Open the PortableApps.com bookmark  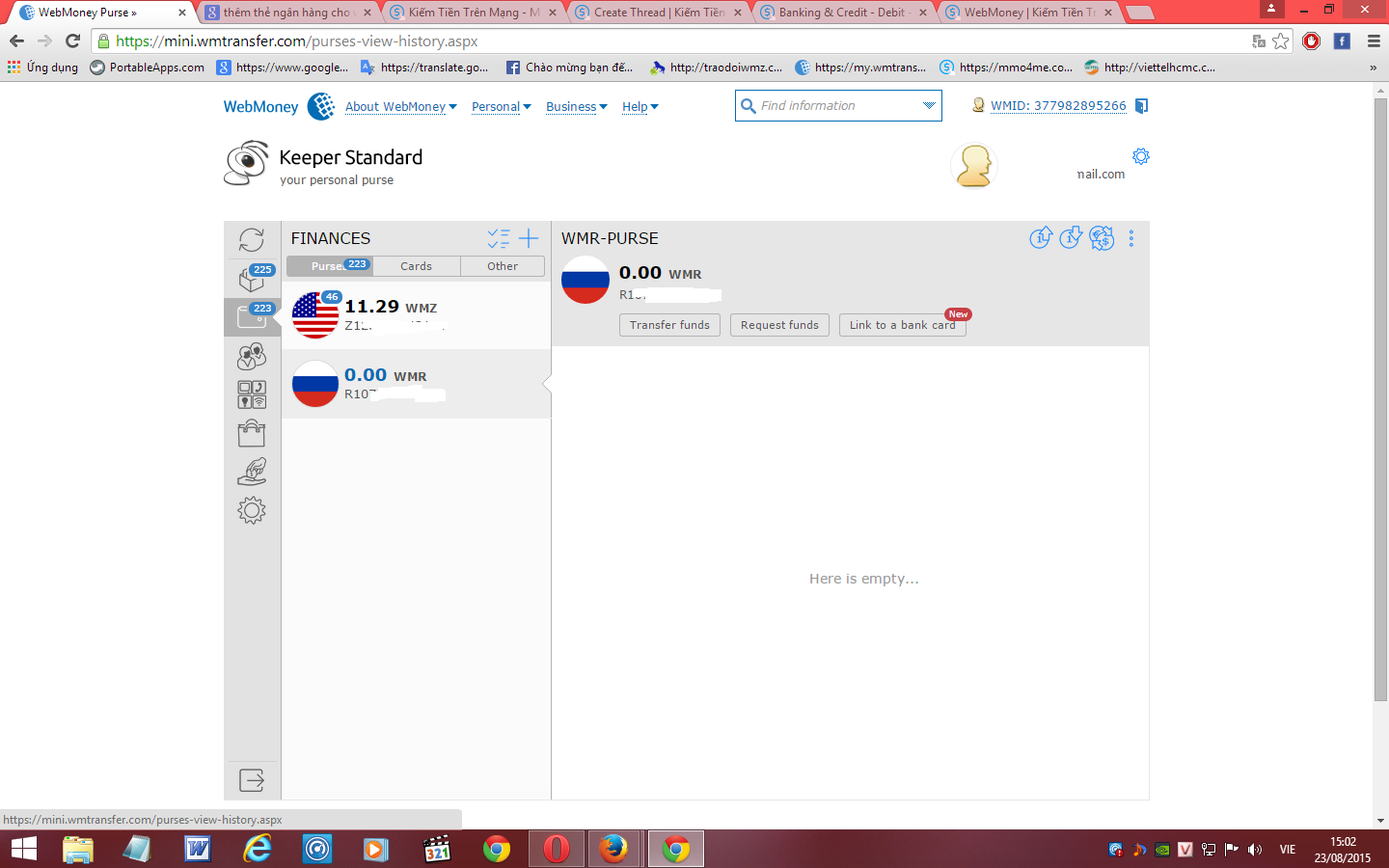pos(147,68)
